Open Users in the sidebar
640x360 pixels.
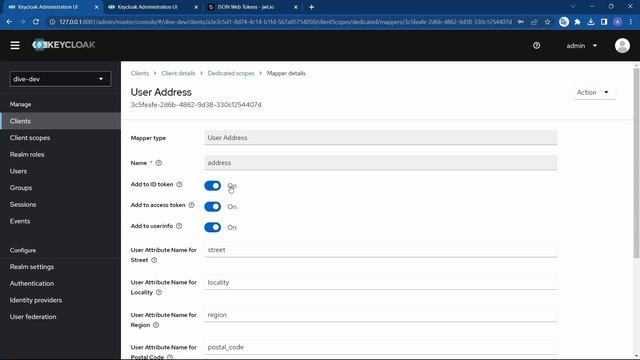[x=60, y=171]
